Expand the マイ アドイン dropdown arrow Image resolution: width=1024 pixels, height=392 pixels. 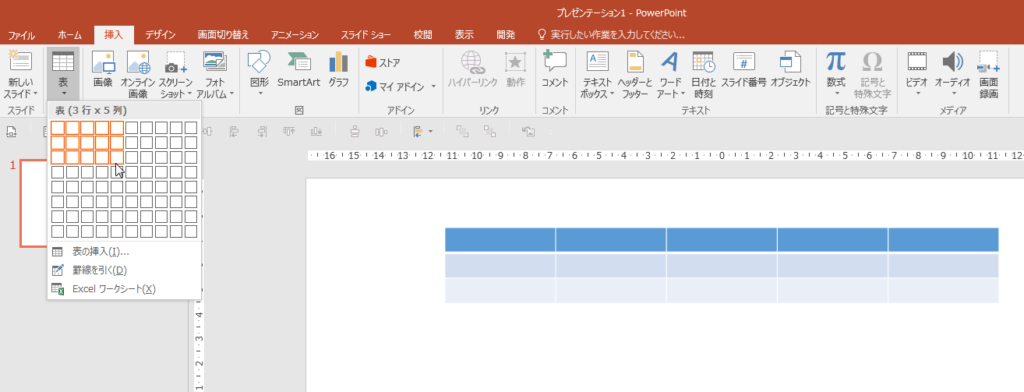[x=434, y=86]
